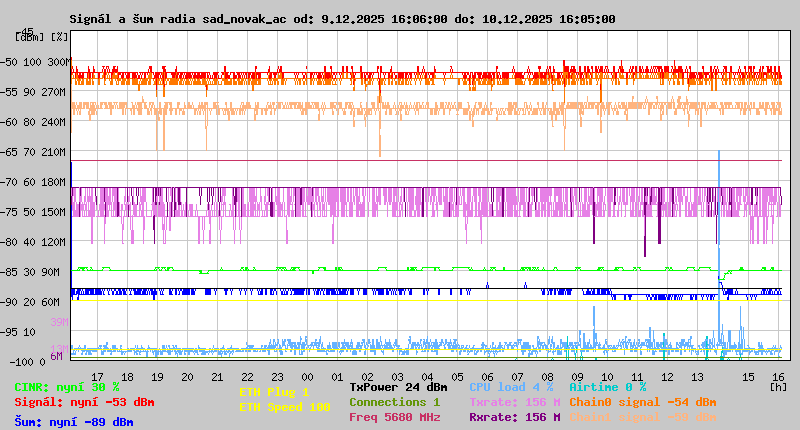Click the 'ETH Plug 1' legend label
This screenshot has height=430, width=800.
point(274,392)
